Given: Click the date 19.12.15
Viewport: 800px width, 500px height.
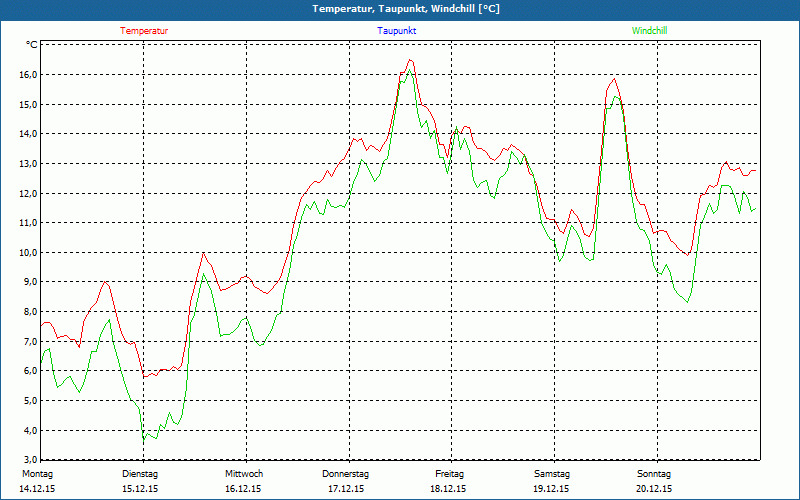Looking at the screenshot, I should [551, 489].
